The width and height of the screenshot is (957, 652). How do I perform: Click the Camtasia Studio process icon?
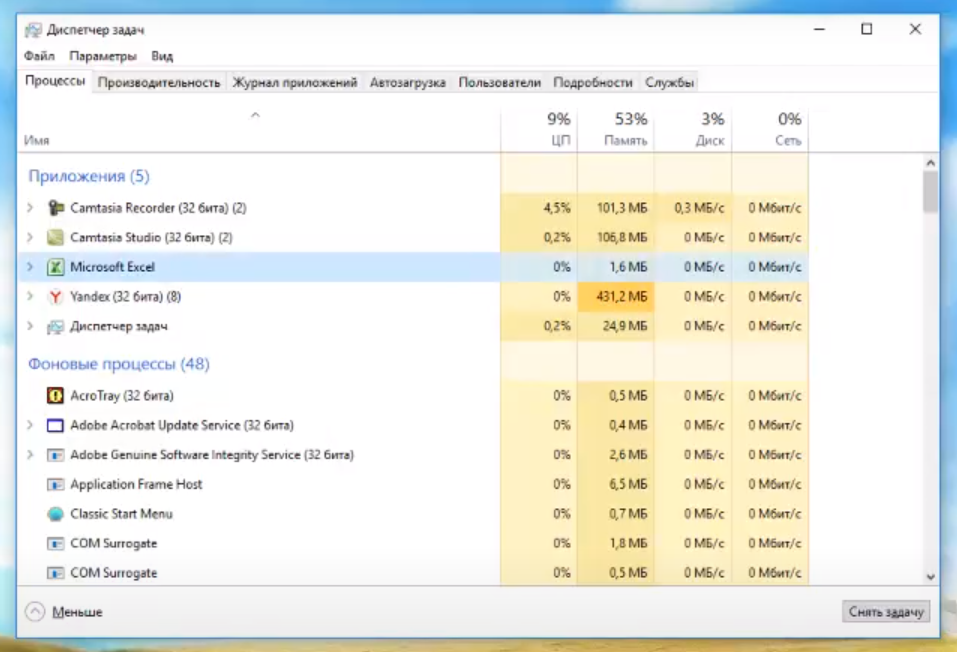(56, 238)
